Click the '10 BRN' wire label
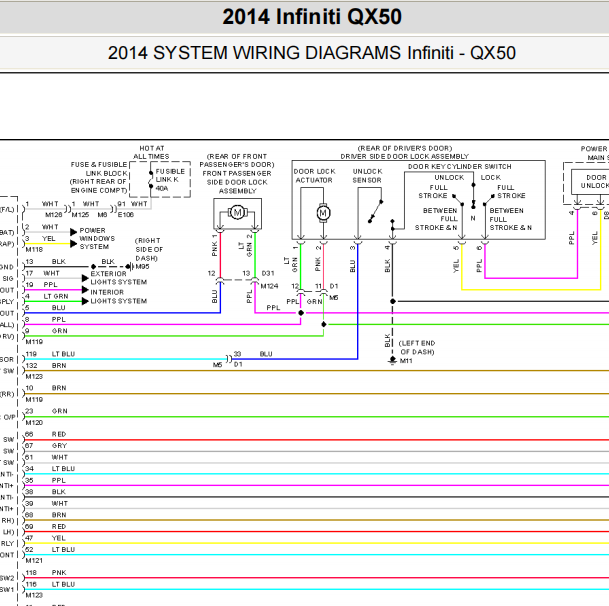Screen dimensions: 609x606 (46, 388)
